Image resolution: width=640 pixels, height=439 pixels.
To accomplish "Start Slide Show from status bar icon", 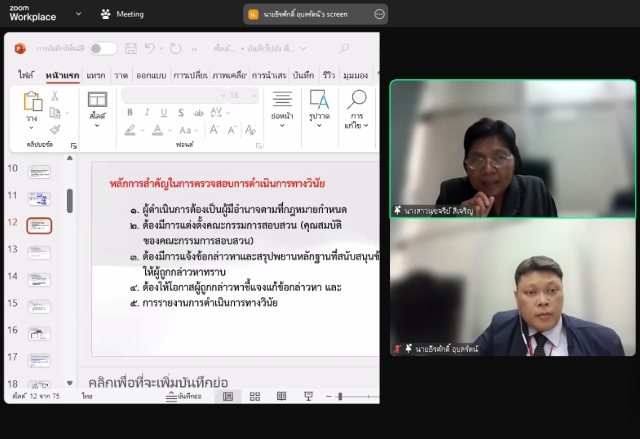I will pos(309,396).
